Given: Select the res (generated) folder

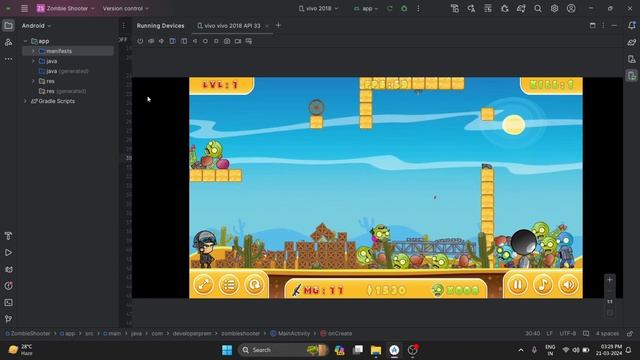Looking at the screenshot, I should point(62,91).
